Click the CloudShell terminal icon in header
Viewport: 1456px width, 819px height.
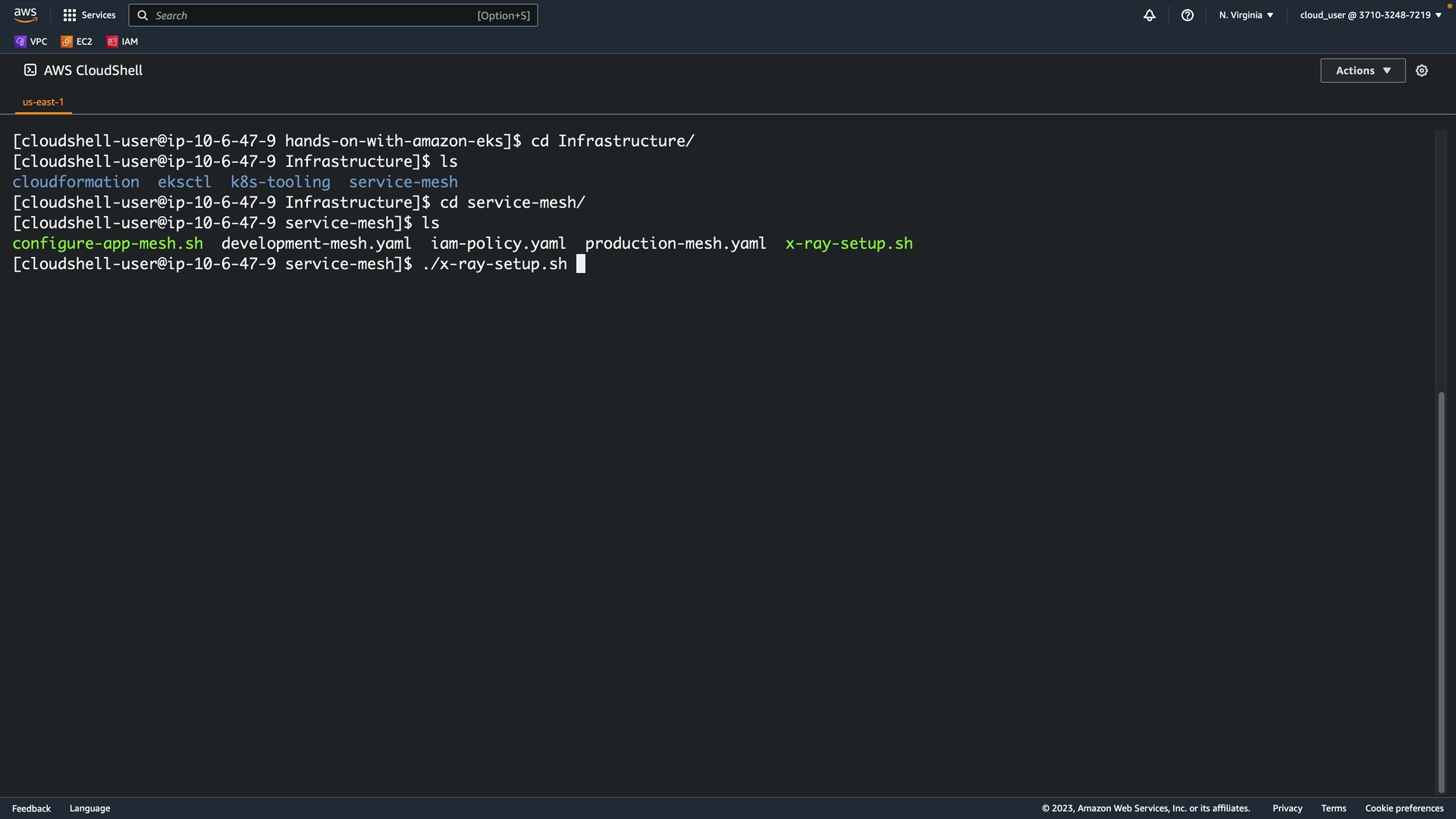(30, 71)
